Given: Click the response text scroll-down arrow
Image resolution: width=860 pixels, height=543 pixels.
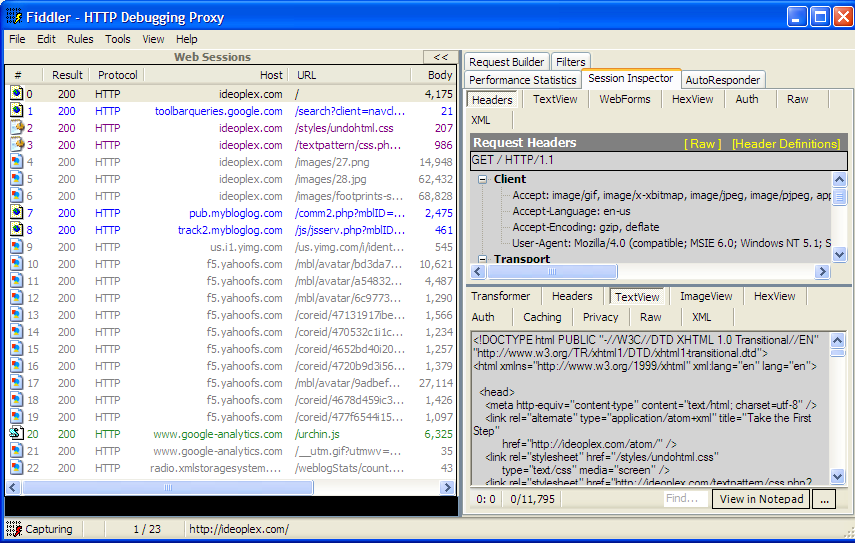Looking at the screenshot, I should 838,476.
